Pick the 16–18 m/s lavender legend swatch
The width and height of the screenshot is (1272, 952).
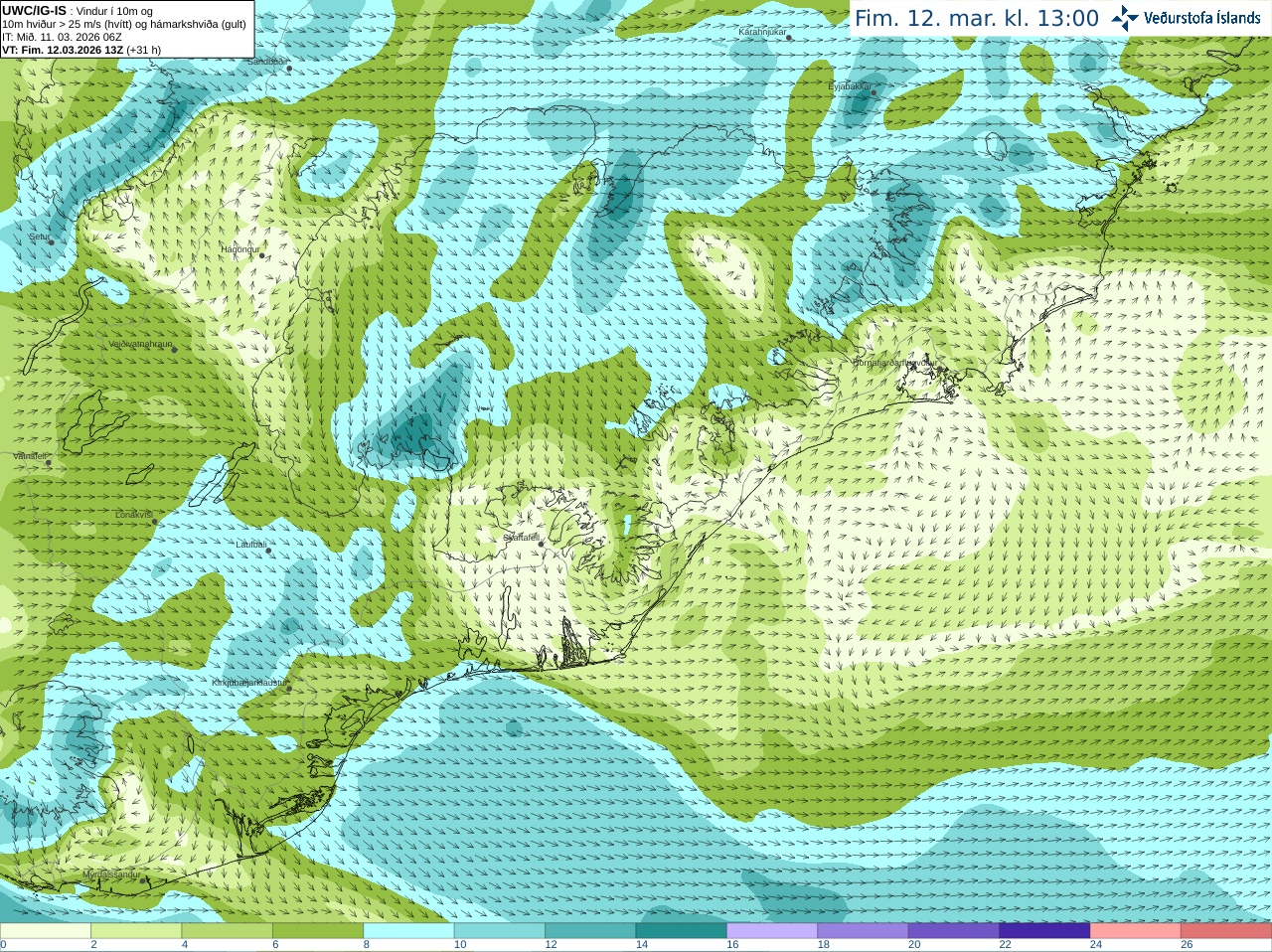772,931
